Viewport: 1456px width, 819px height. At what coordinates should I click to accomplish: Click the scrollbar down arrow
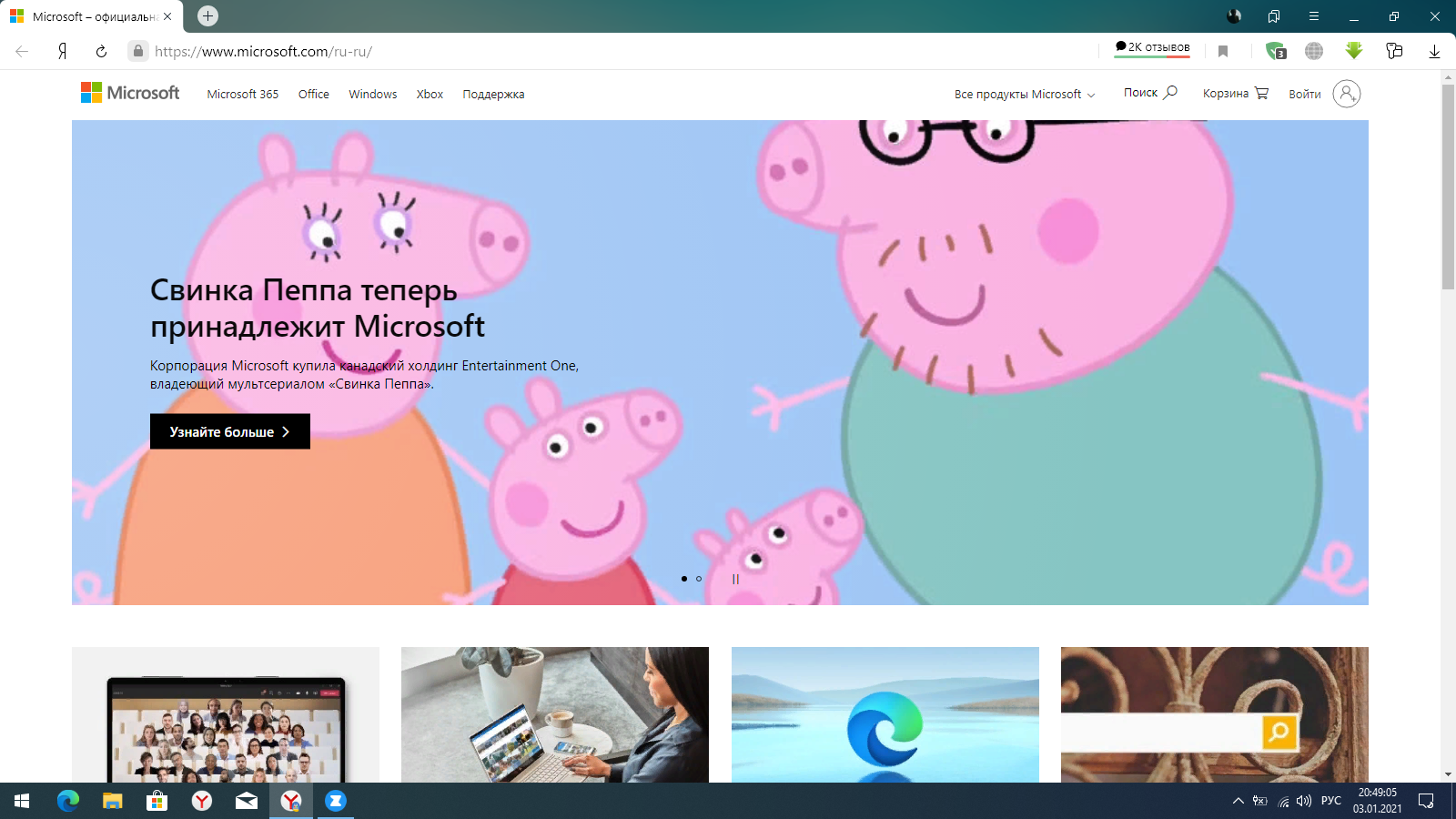coord(1448,774)
